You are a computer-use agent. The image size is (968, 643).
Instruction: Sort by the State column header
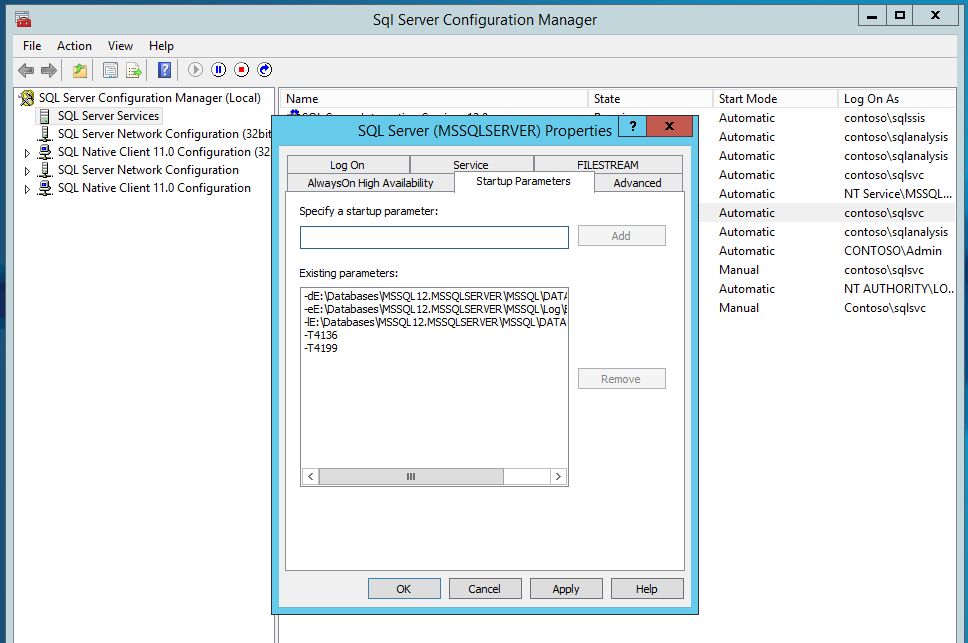pyautogui.click(x=650, y=99)
